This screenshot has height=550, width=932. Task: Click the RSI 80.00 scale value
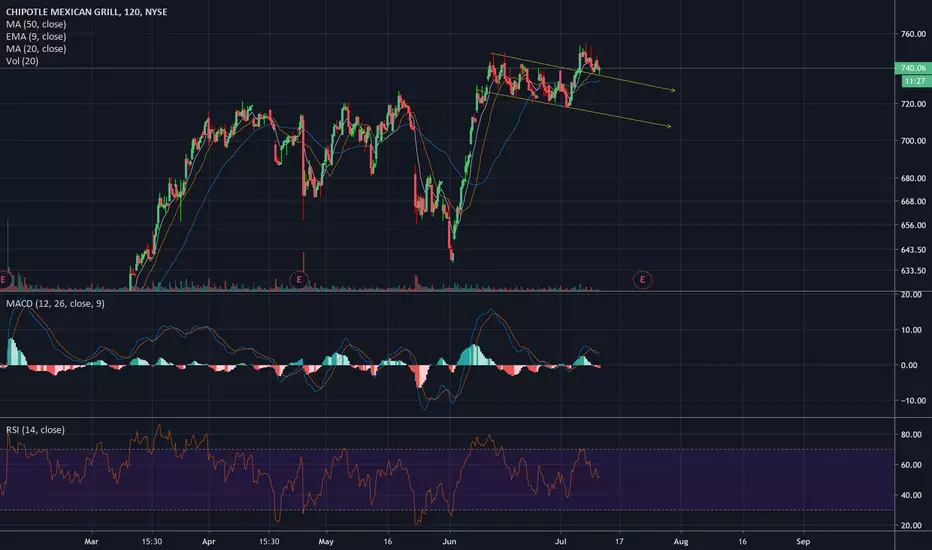coord(913,435)
